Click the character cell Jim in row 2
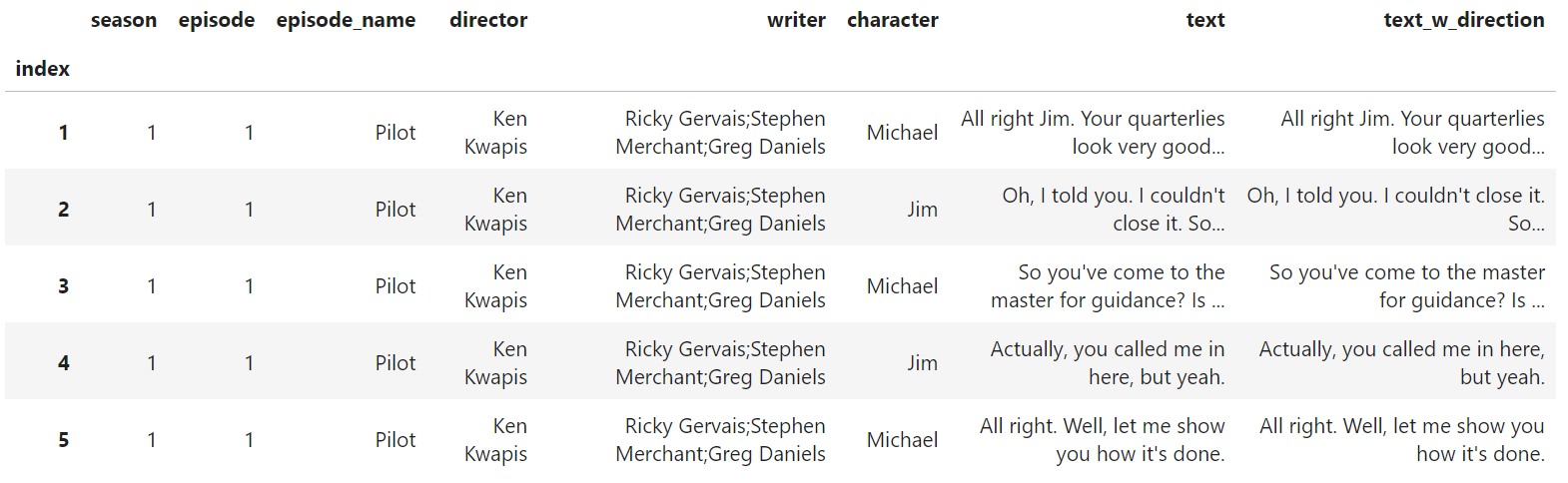Viewport: 1568px width, 483px height. point(922,210)
